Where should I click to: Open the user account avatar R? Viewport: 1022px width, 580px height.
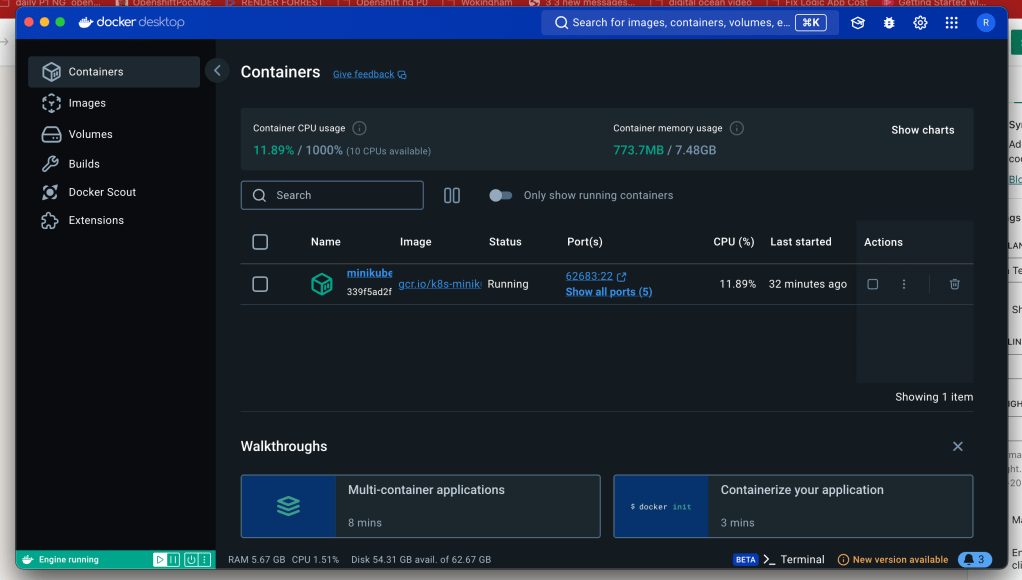pyautogui.click(x=986, y=23)
